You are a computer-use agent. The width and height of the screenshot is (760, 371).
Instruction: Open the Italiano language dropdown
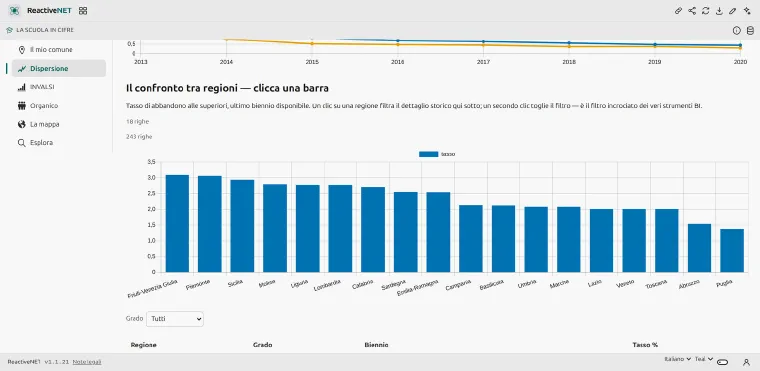coord(678,359)
